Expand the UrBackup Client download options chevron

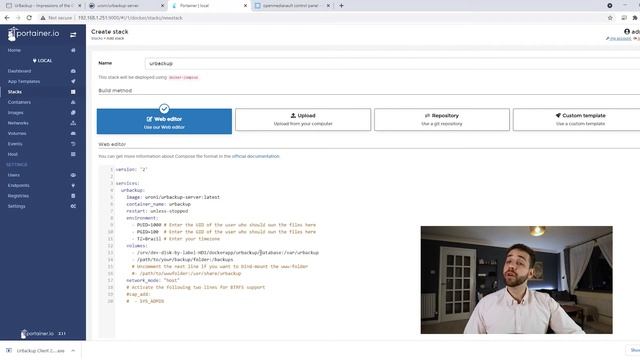point(73,351)
